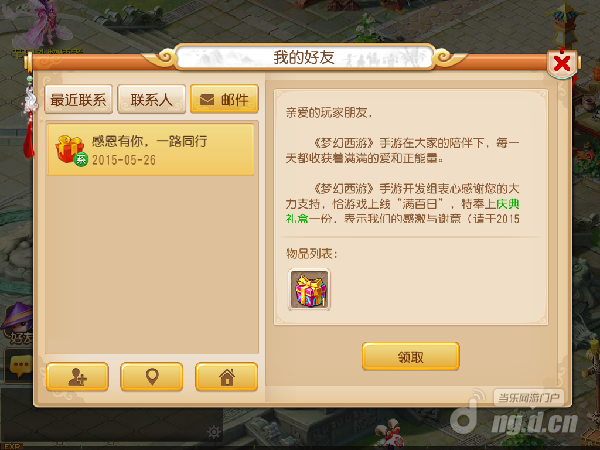Click the mail message body text
The height and width of the screenshot is (450, 600).
[x=403, y=166]
